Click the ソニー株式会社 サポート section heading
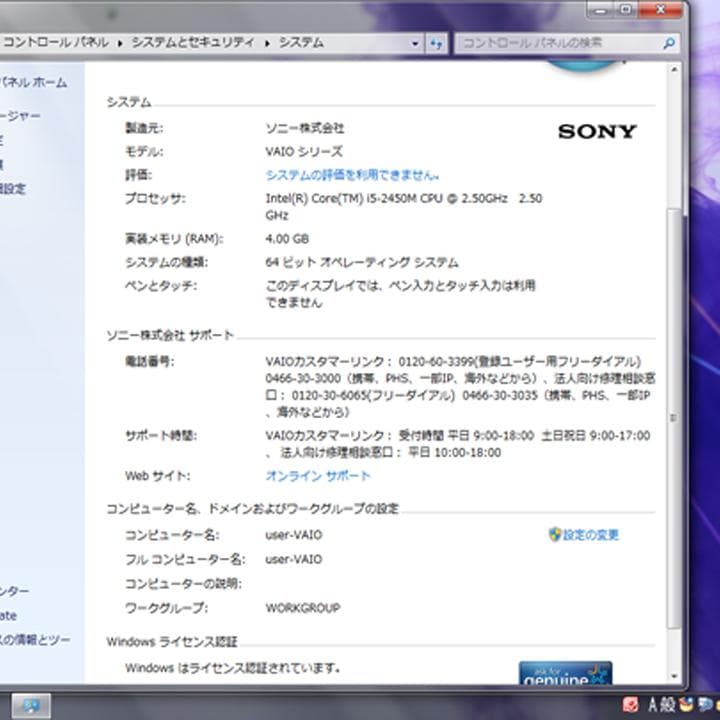This screenshot has width=720, height=720. point(170,336)
